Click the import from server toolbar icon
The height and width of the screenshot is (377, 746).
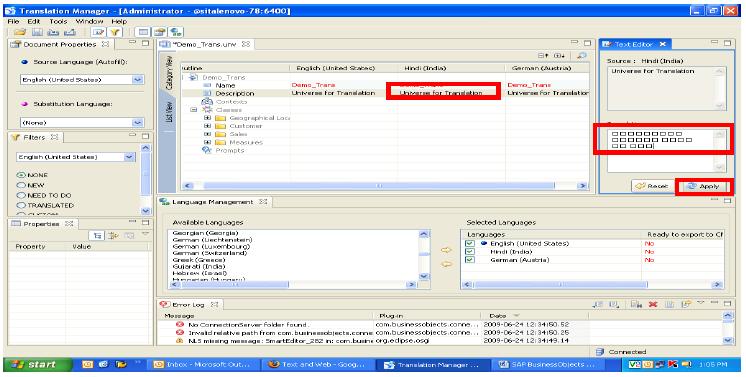point(54,32)
